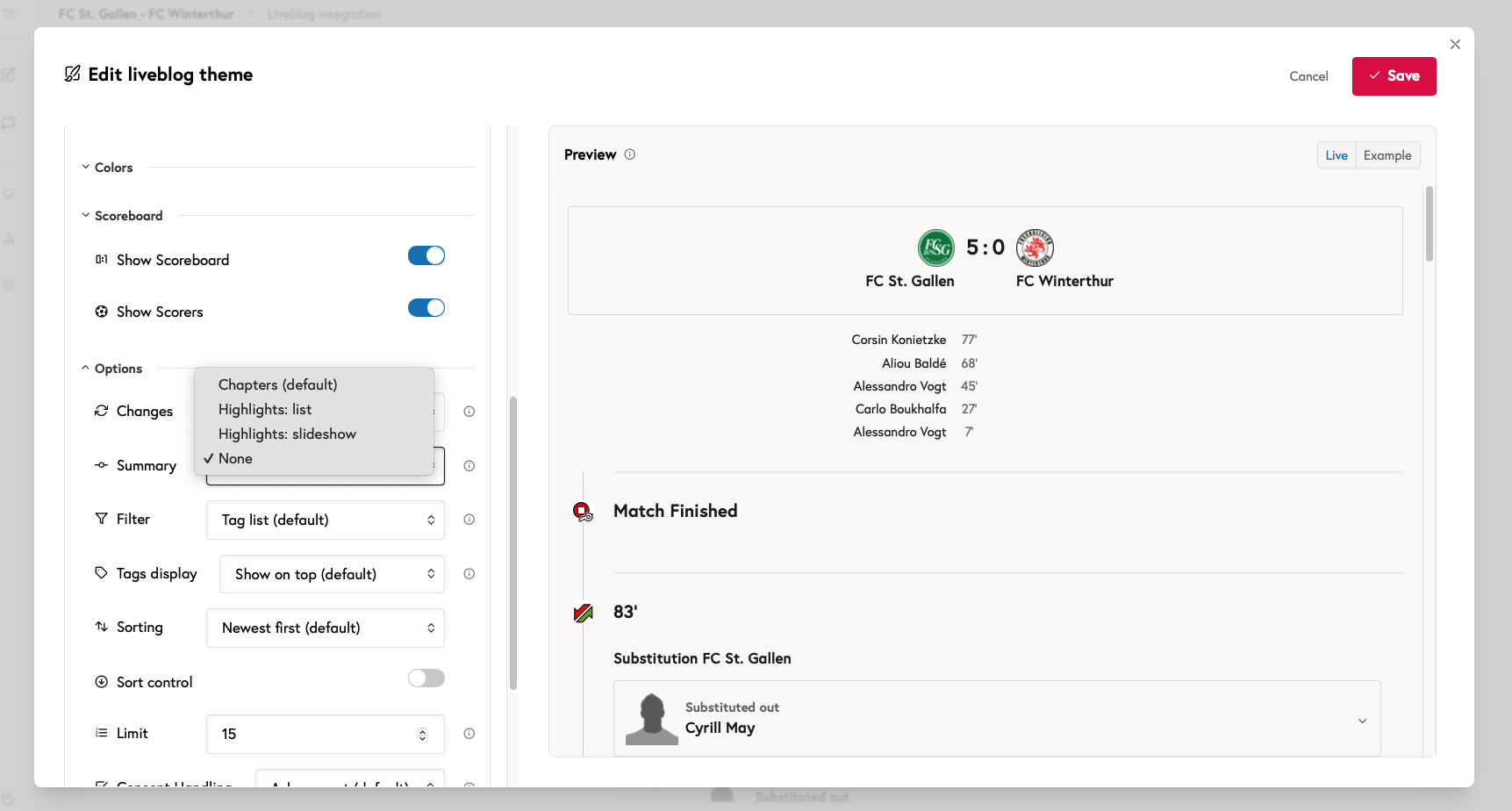Viewport: 1512px width, 811px height.
Task: Click the FC St. Gallen club logo
Action: point(935,248)
